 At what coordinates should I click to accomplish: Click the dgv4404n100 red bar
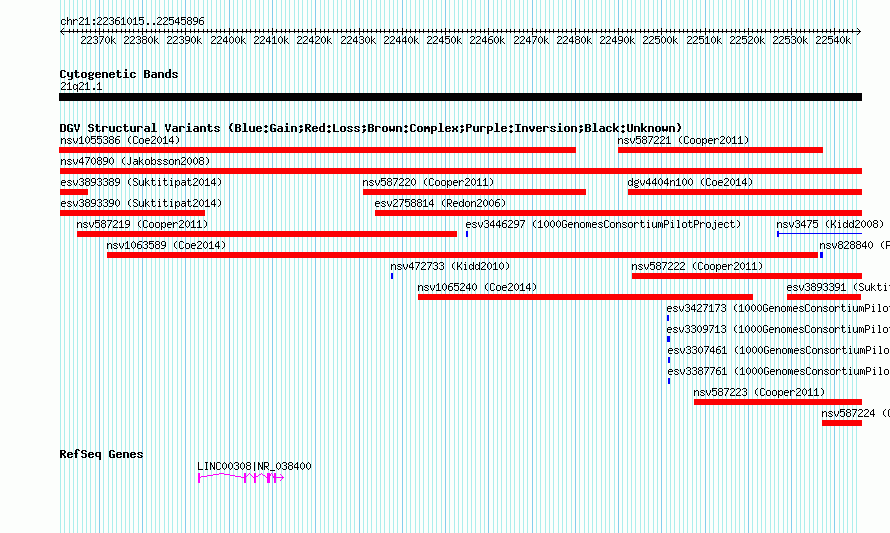click(745, 192)
